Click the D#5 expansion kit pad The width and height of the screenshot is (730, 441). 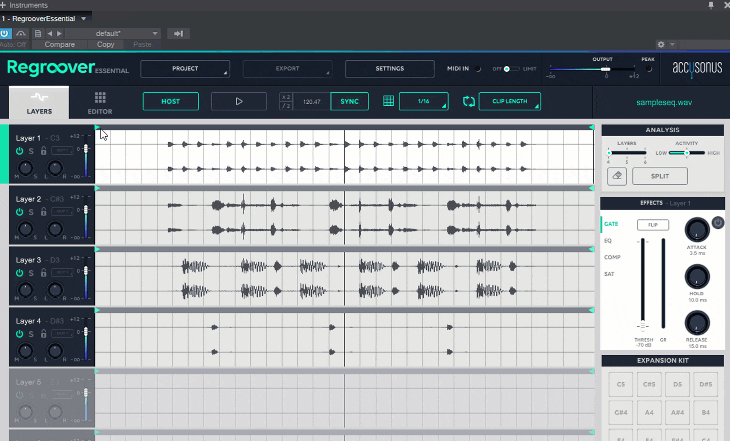pos(705,385)
